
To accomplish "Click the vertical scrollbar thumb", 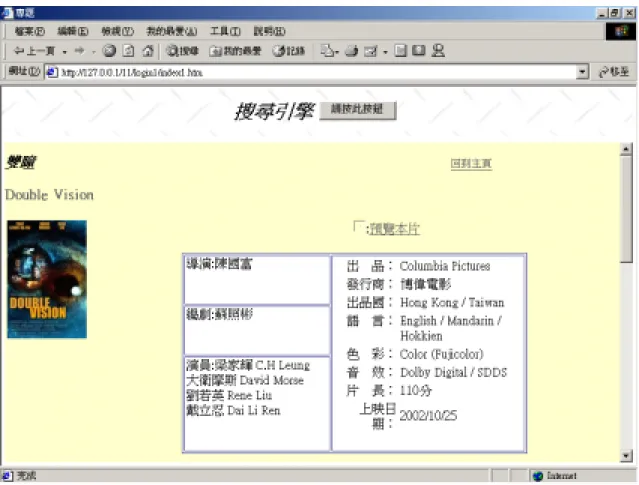I will [626, 209].
